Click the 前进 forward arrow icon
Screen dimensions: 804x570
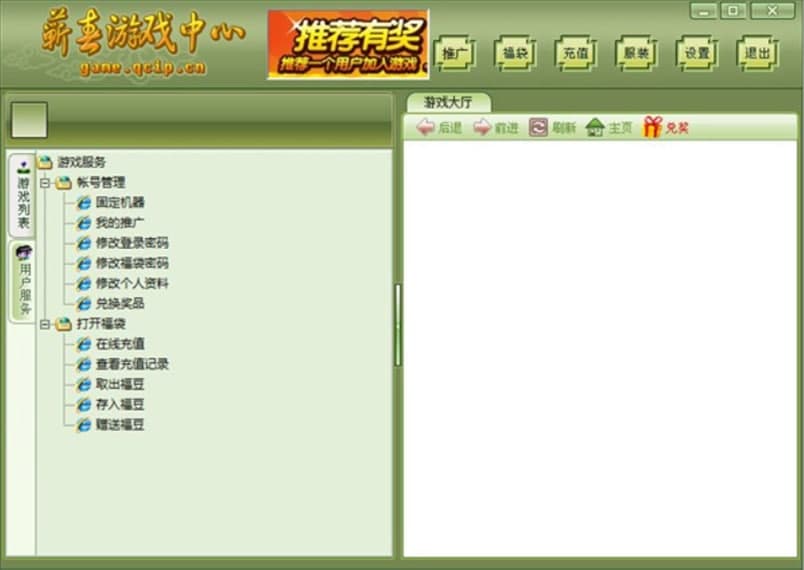(x=481, y=127)
